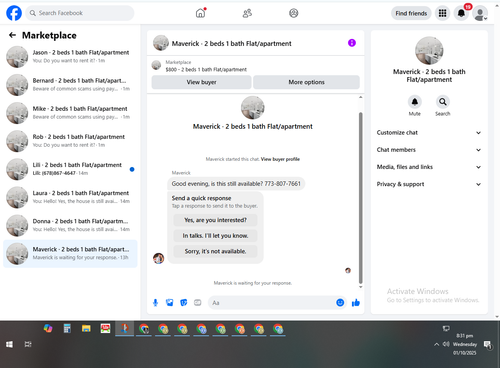Image resolution: width=500 pixels, height=368 pixels.
Task: Click the taskbar clock showing 8:31 pm
Action: point(465,344)
